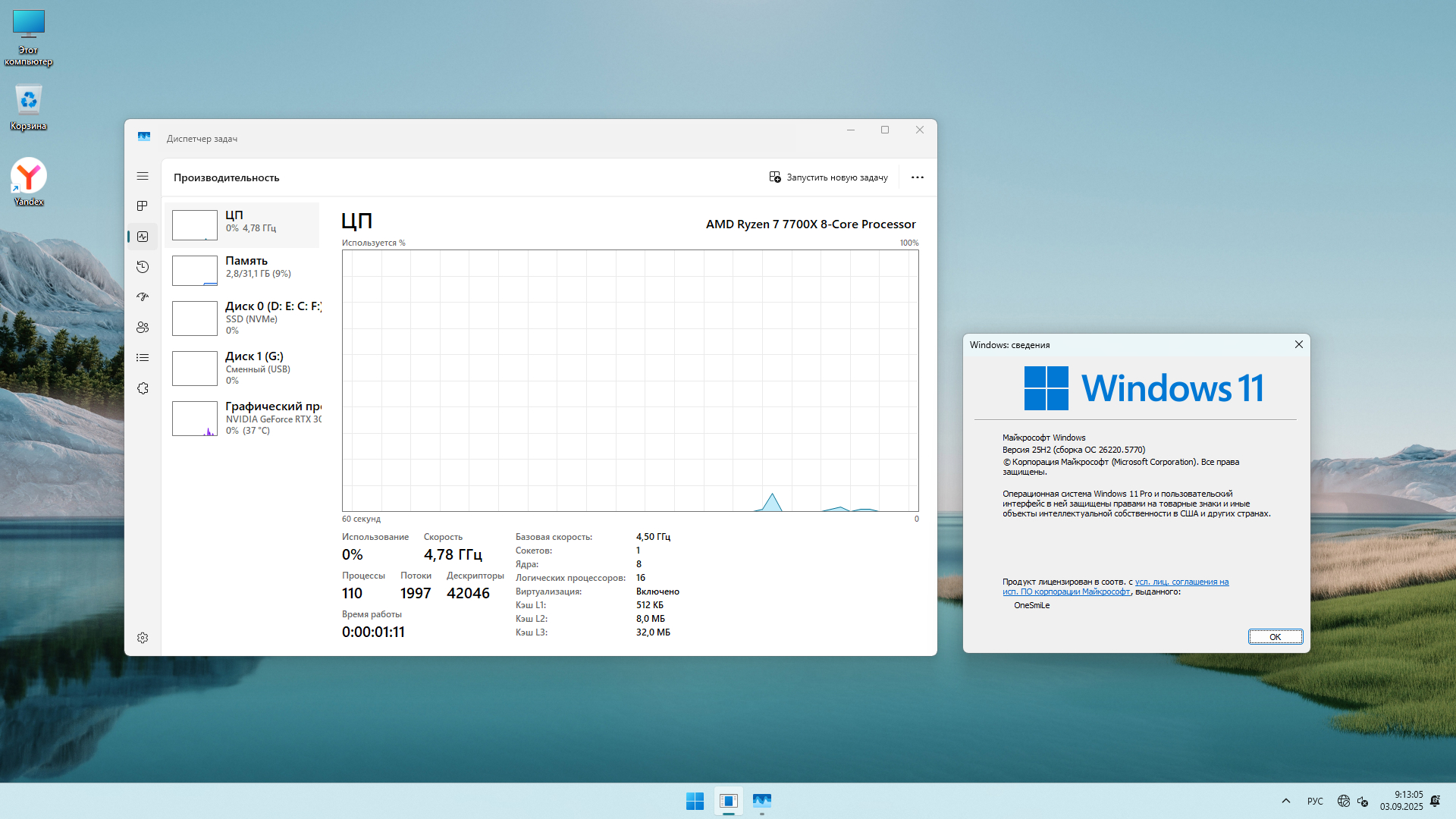Click Run new task button
Screen dimensions: 1456x819
[x=828, y=177]
